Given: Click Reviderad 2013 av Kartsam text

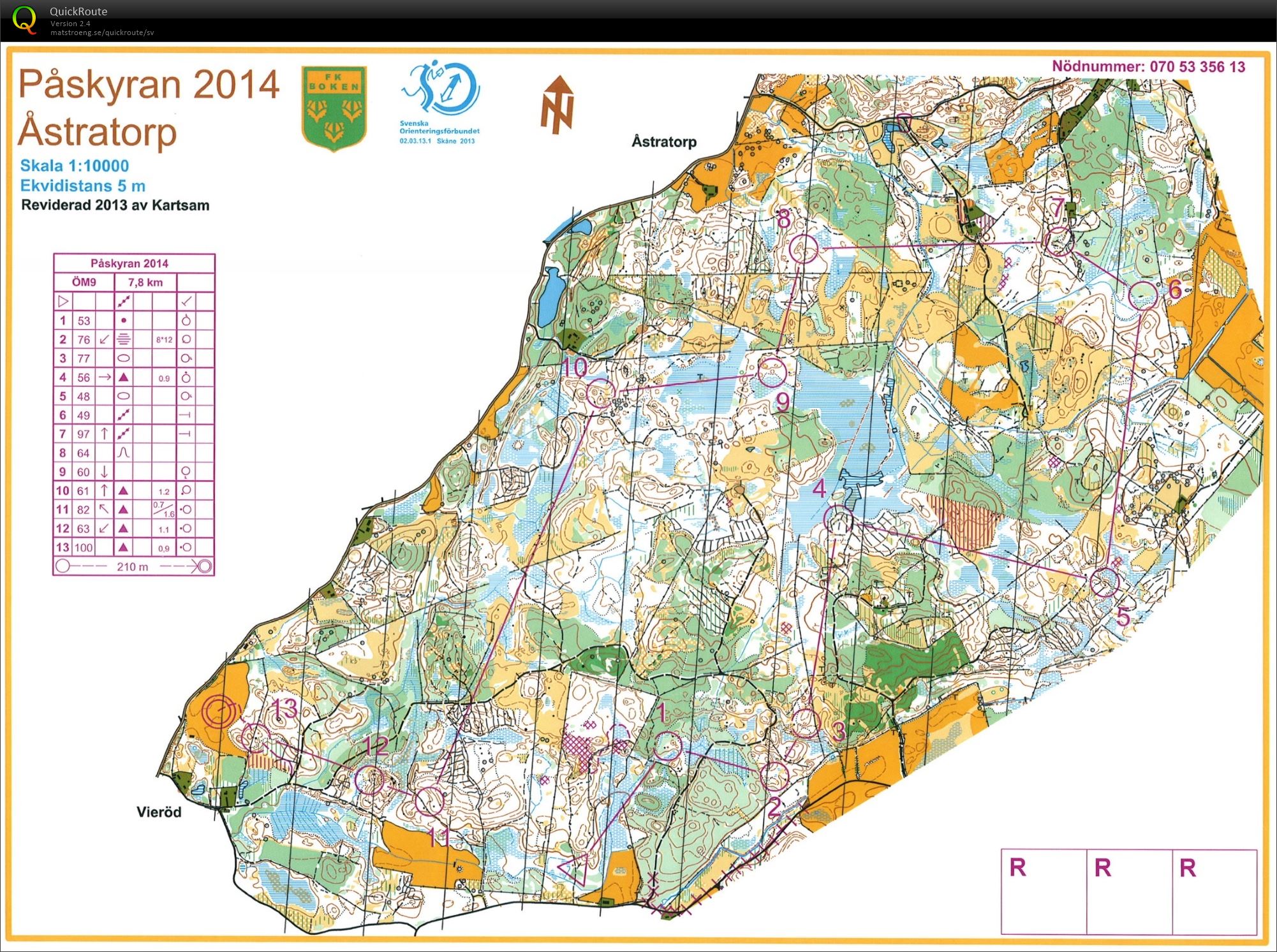Looking at the screenshot, I should point(115,205).
